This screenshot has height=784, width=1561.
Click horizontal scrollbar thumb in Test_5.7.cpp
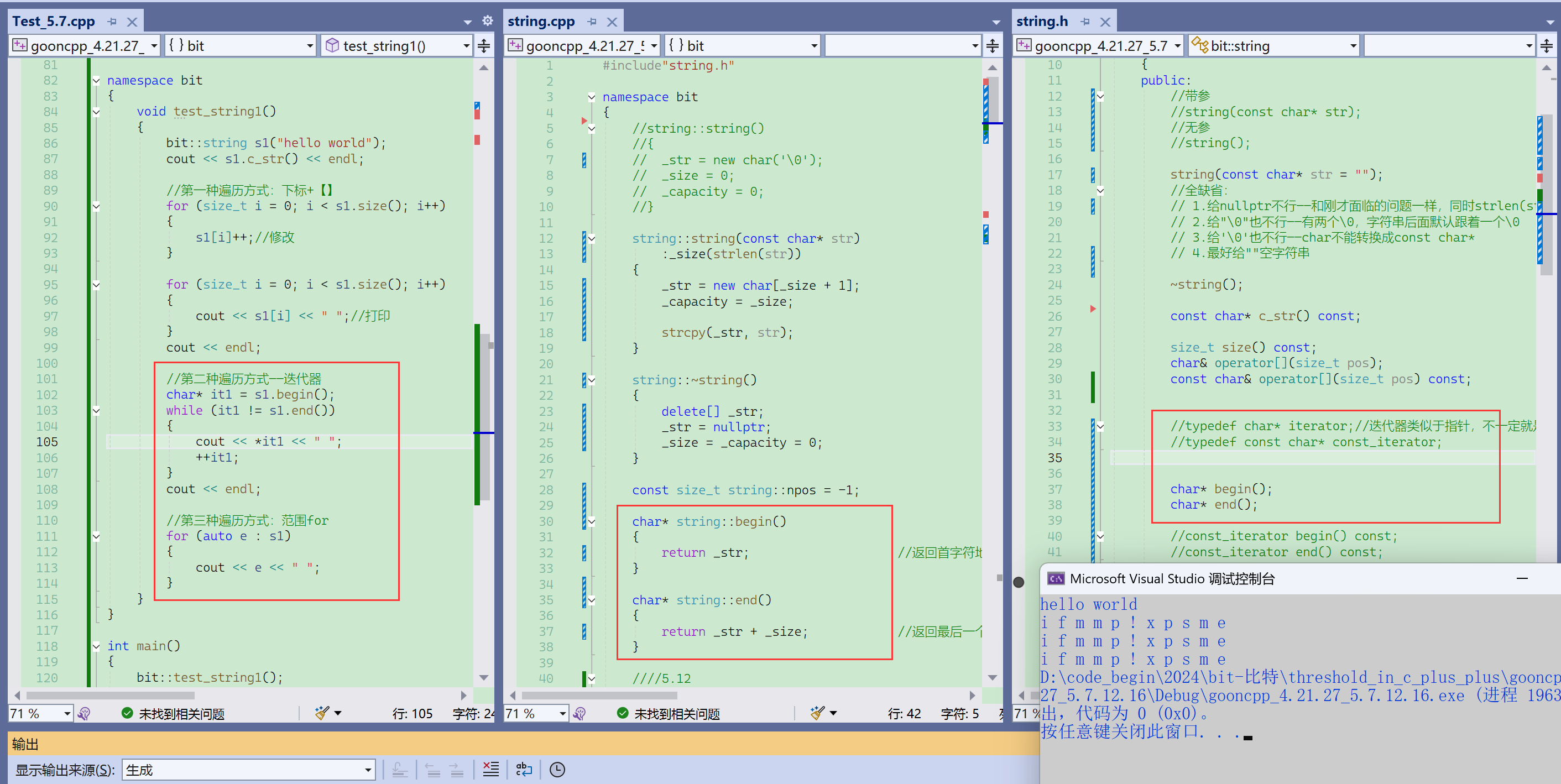[x=110, y=696]
